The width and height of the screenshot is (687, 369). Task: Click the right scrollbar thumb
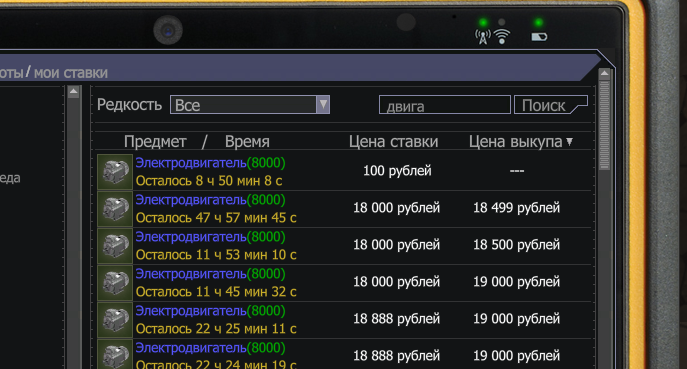pos(605,124)
